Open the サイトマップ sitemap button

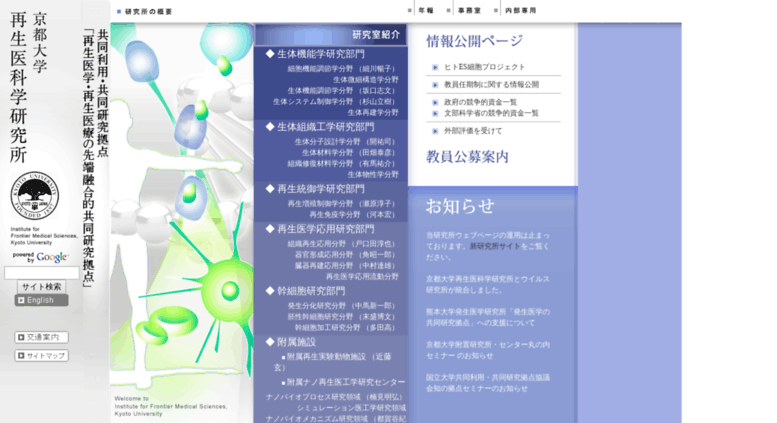click(x=41, y=356)
